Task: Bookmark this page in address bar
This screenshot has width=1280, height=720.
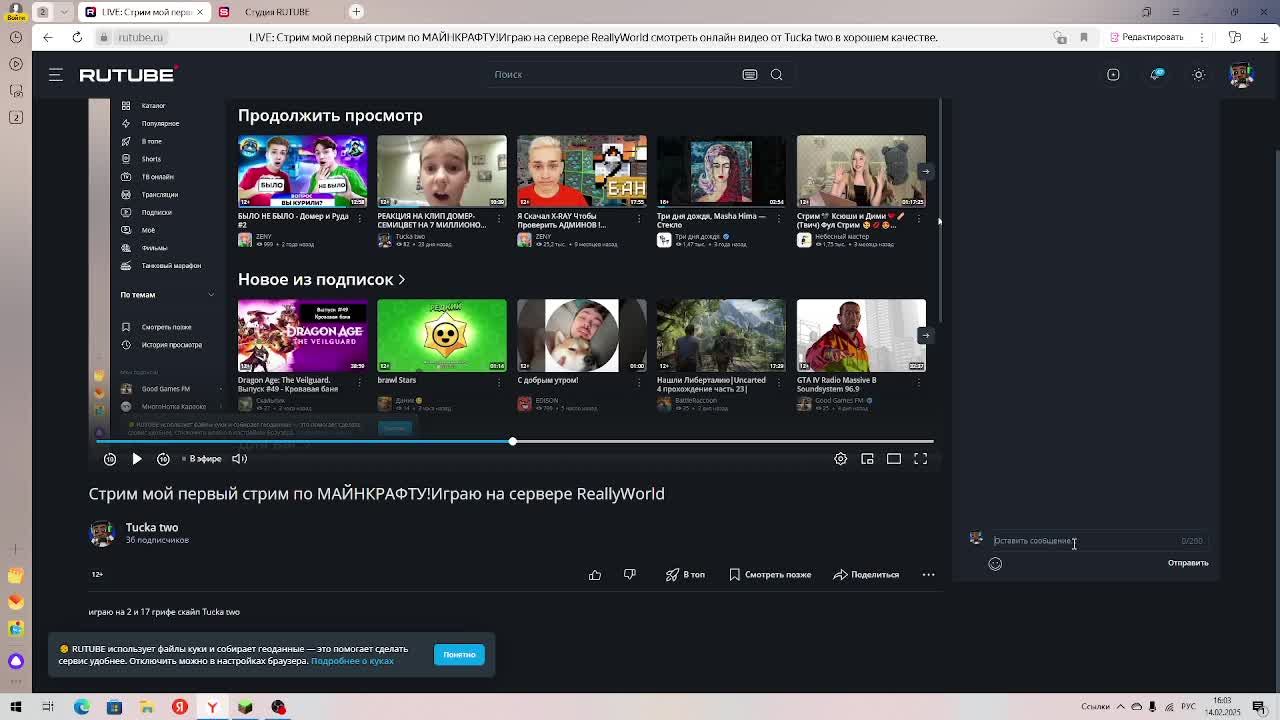Action: 1083,38
